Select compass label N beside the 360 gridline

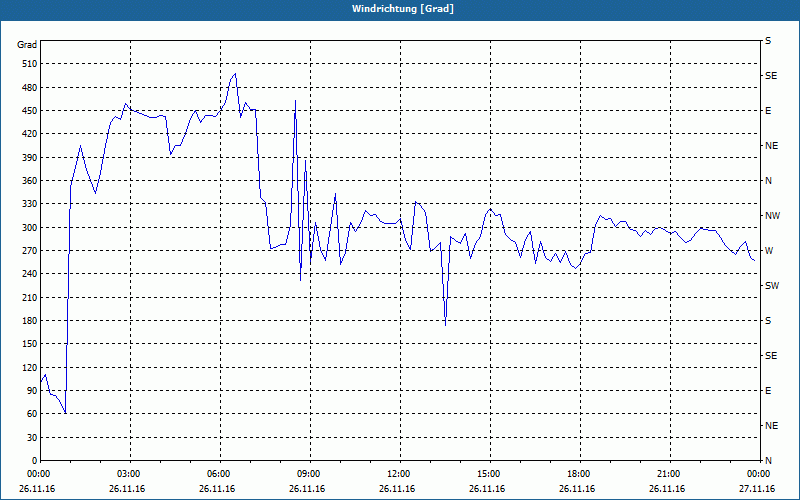tap(768, 181)
